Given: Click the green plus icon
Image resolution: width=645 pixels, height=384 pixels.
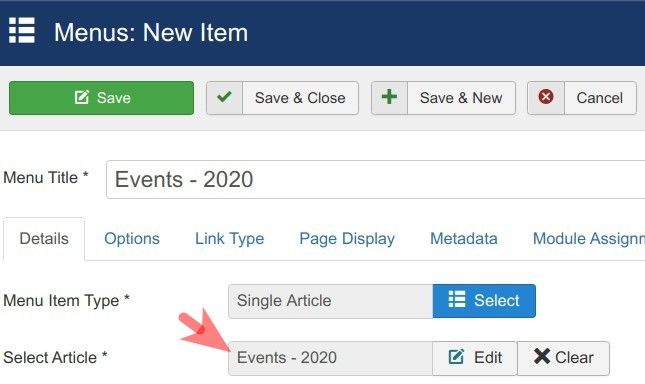Looking at the screenshot, I should (x=389, y=97).
